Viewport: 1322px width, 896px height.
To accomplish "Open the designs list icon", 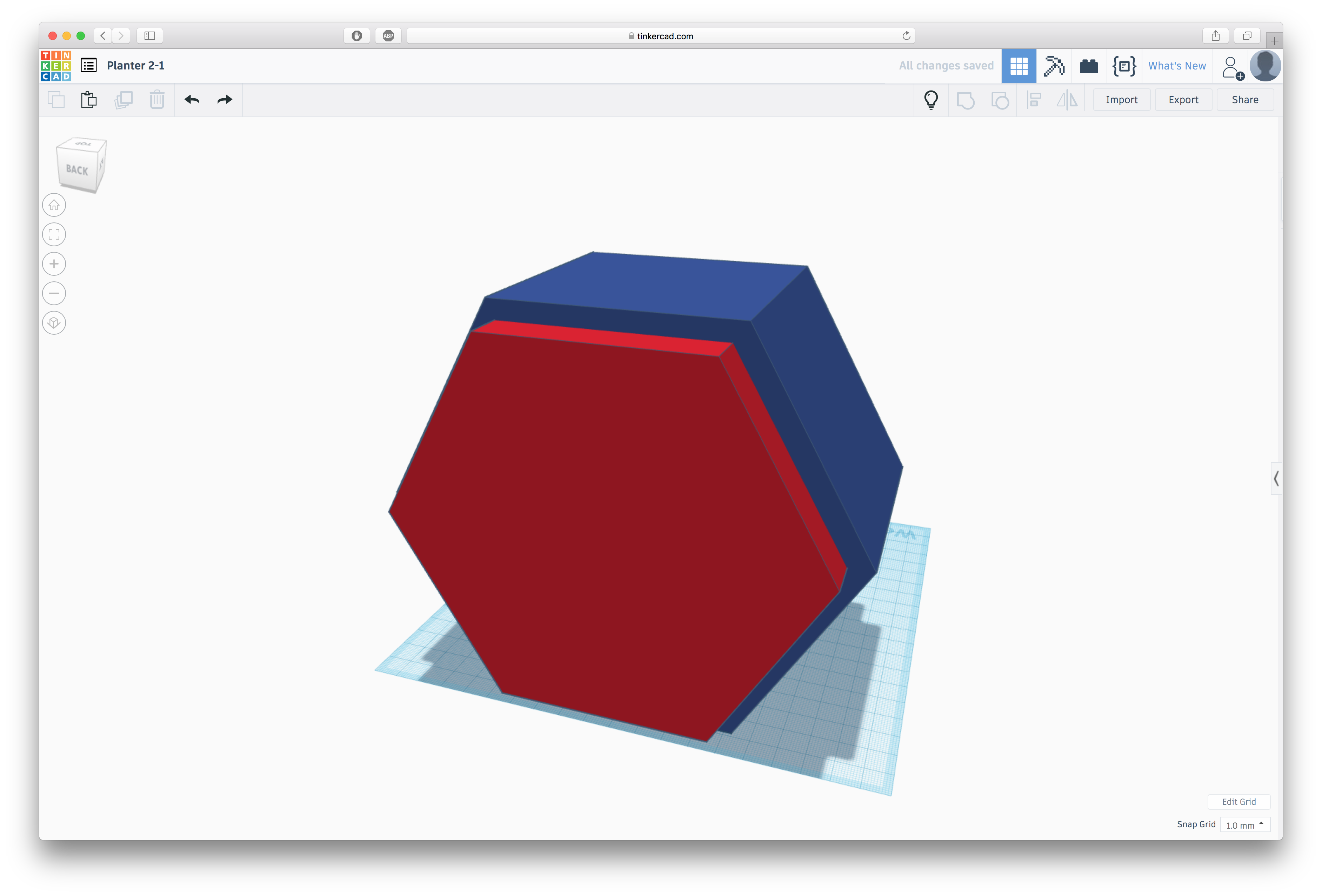I will (89, 65).
